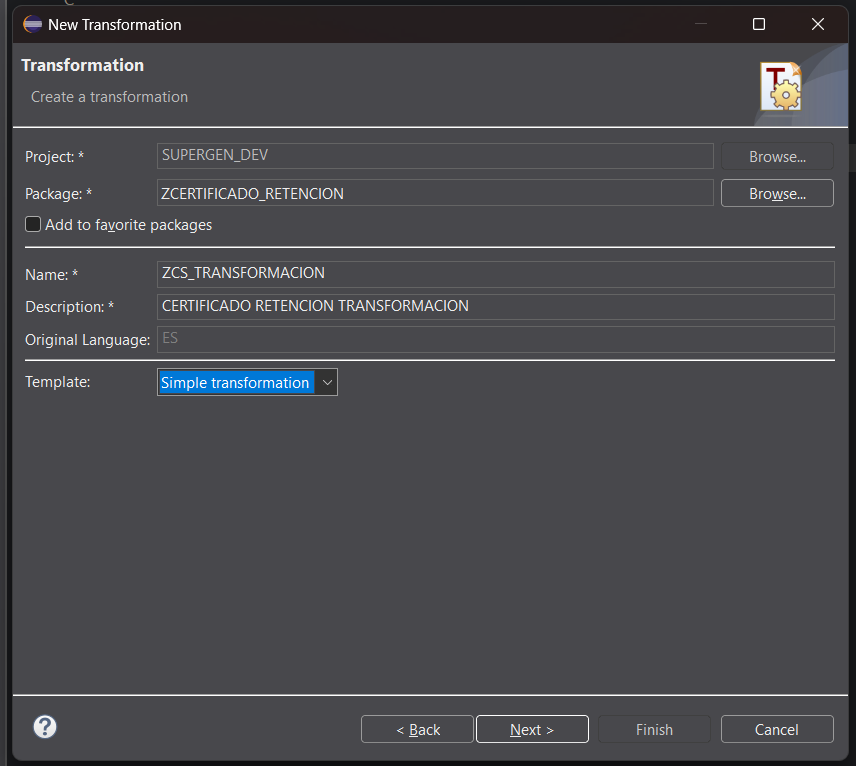Select the Description text field
The width and height of the screenshot is (856, 766).
[x=495, y=306]
